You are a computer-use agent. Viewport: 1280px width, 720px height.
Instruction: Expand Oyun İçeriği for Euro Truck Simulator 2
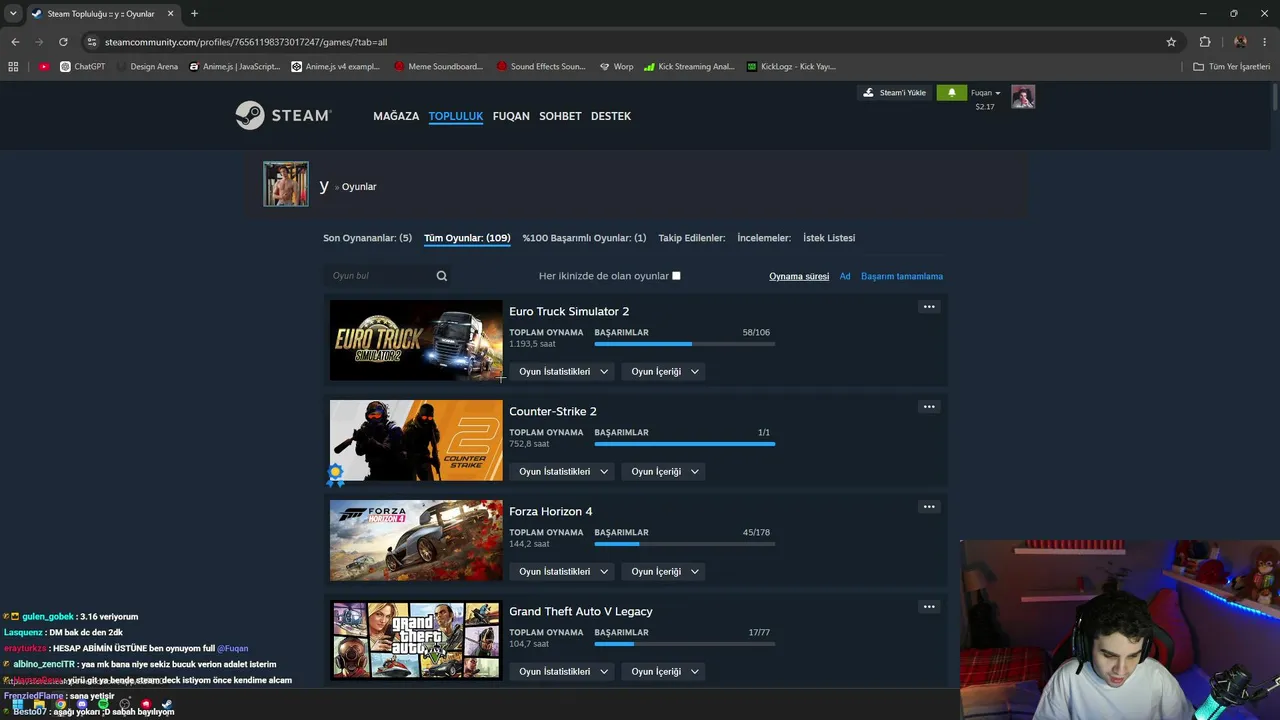pyautogui.click(x=664, y=372)
